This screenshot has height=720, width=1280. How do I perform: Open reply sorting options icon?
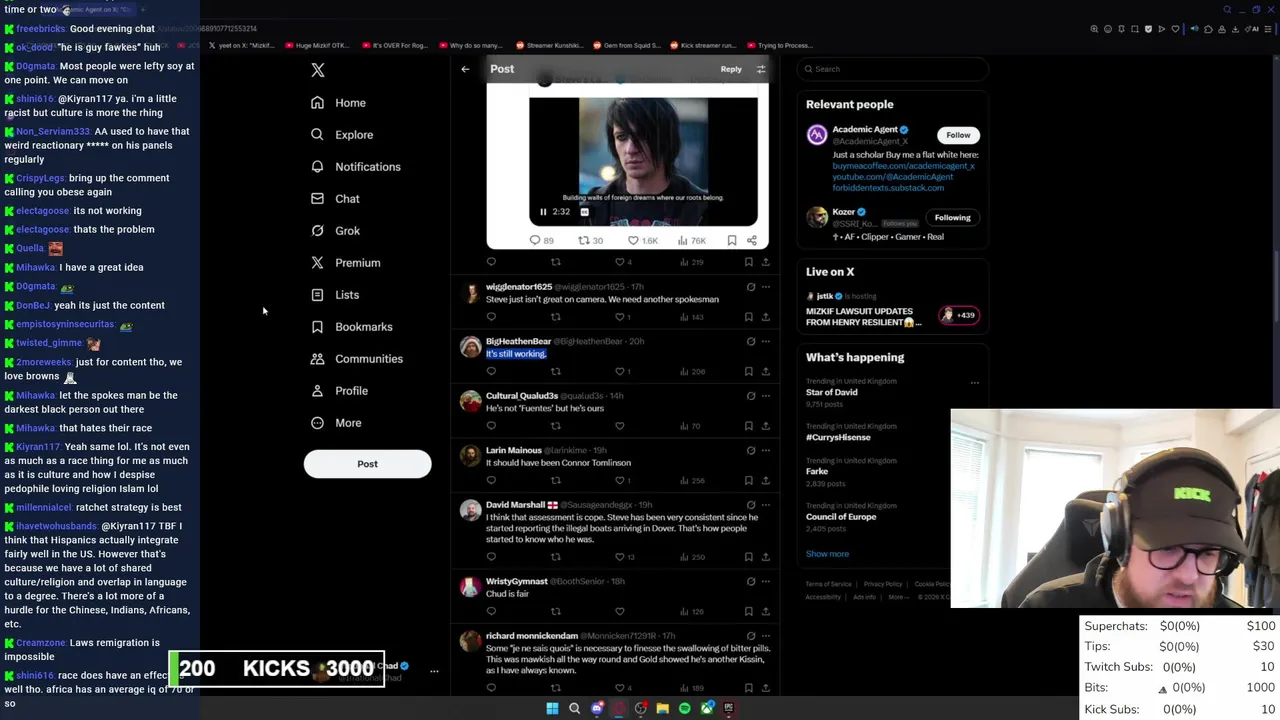(x=761, y=69)
